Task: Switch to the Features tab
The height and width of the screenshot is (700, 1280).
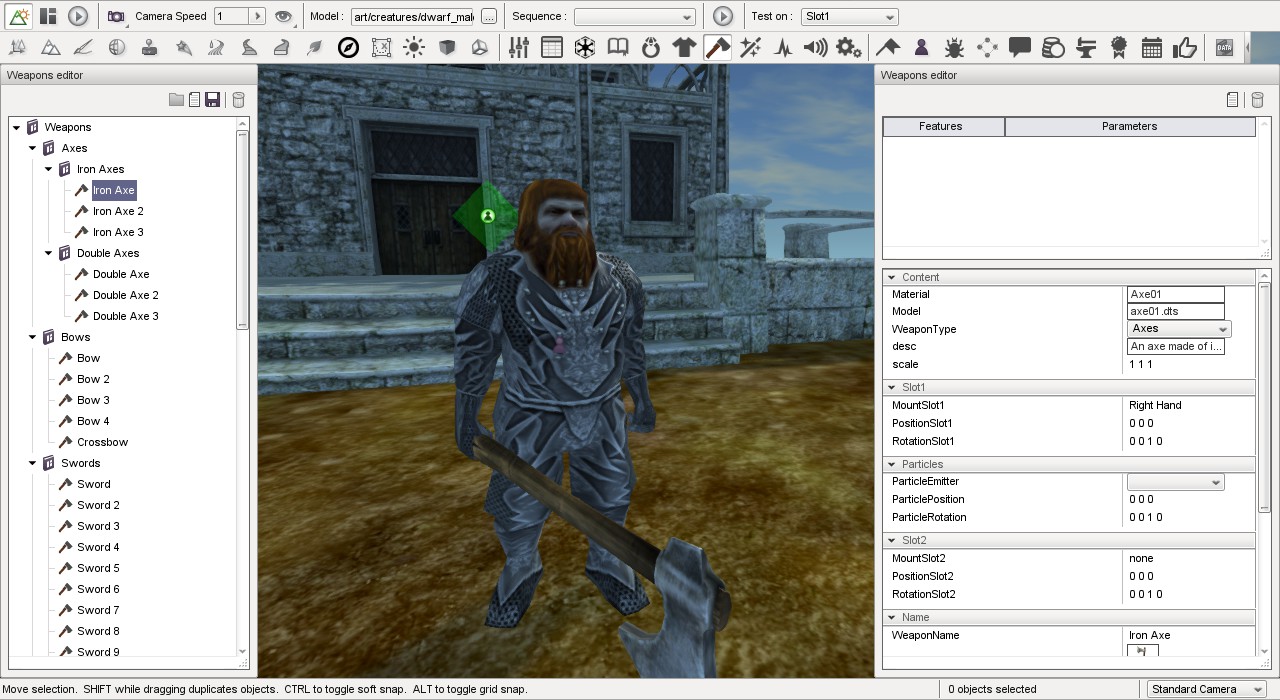Action: (x=941, y=126)
